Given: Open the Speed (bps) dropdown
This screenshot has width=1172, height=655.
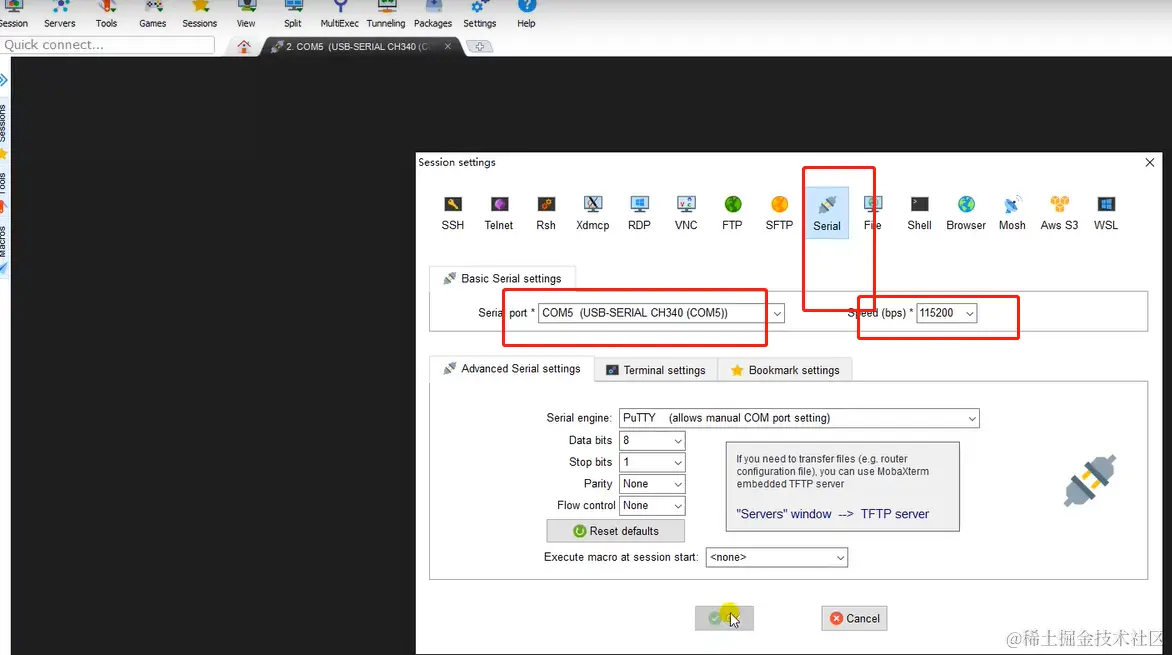Looking at the screenshot, I should click(969, 313).
